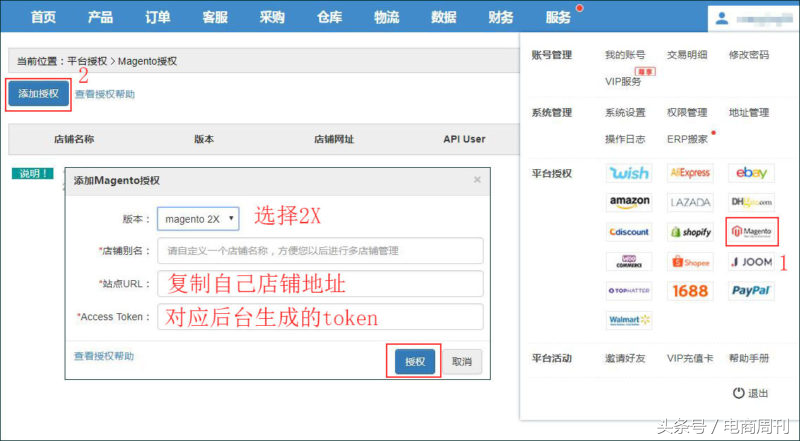
Task: Open 交易明细 in account menu
Action: pos(687,55)
